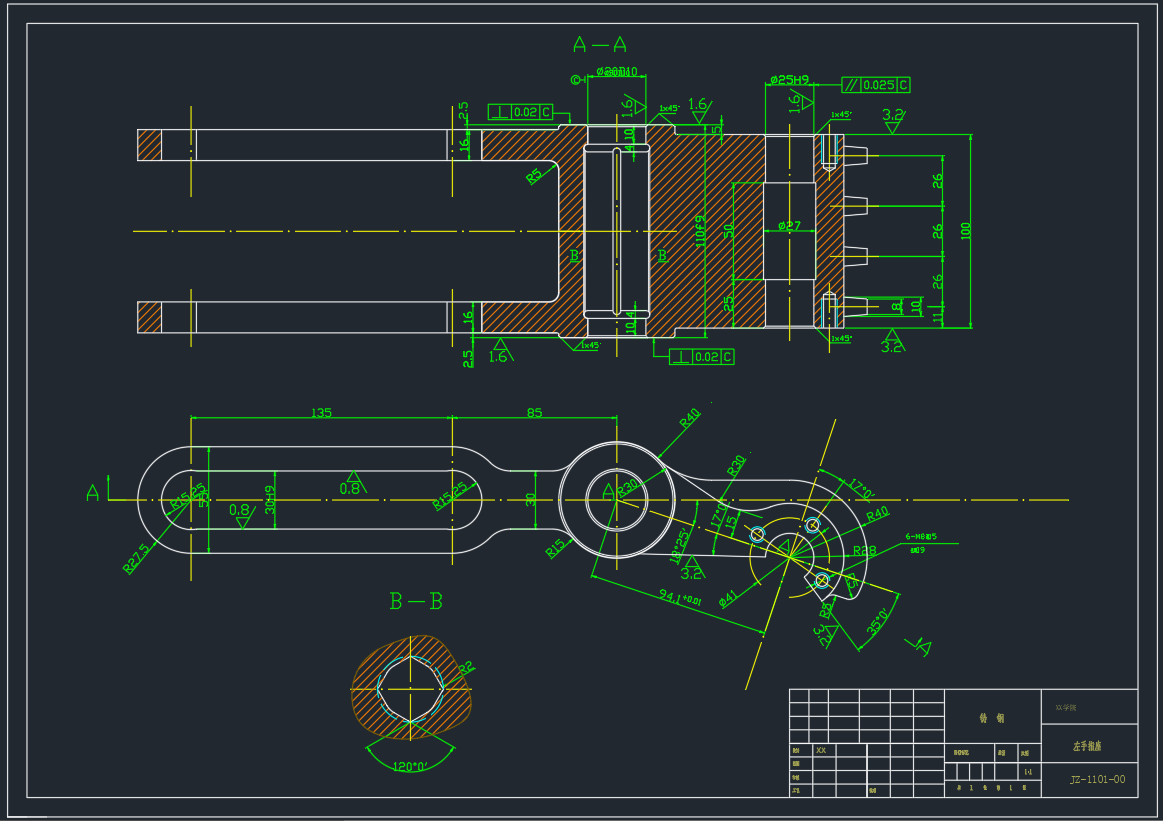Viewport: 1163px width, 821px height.
Task: Select the 120°0' angle dimension
Action: click(410, 767)
